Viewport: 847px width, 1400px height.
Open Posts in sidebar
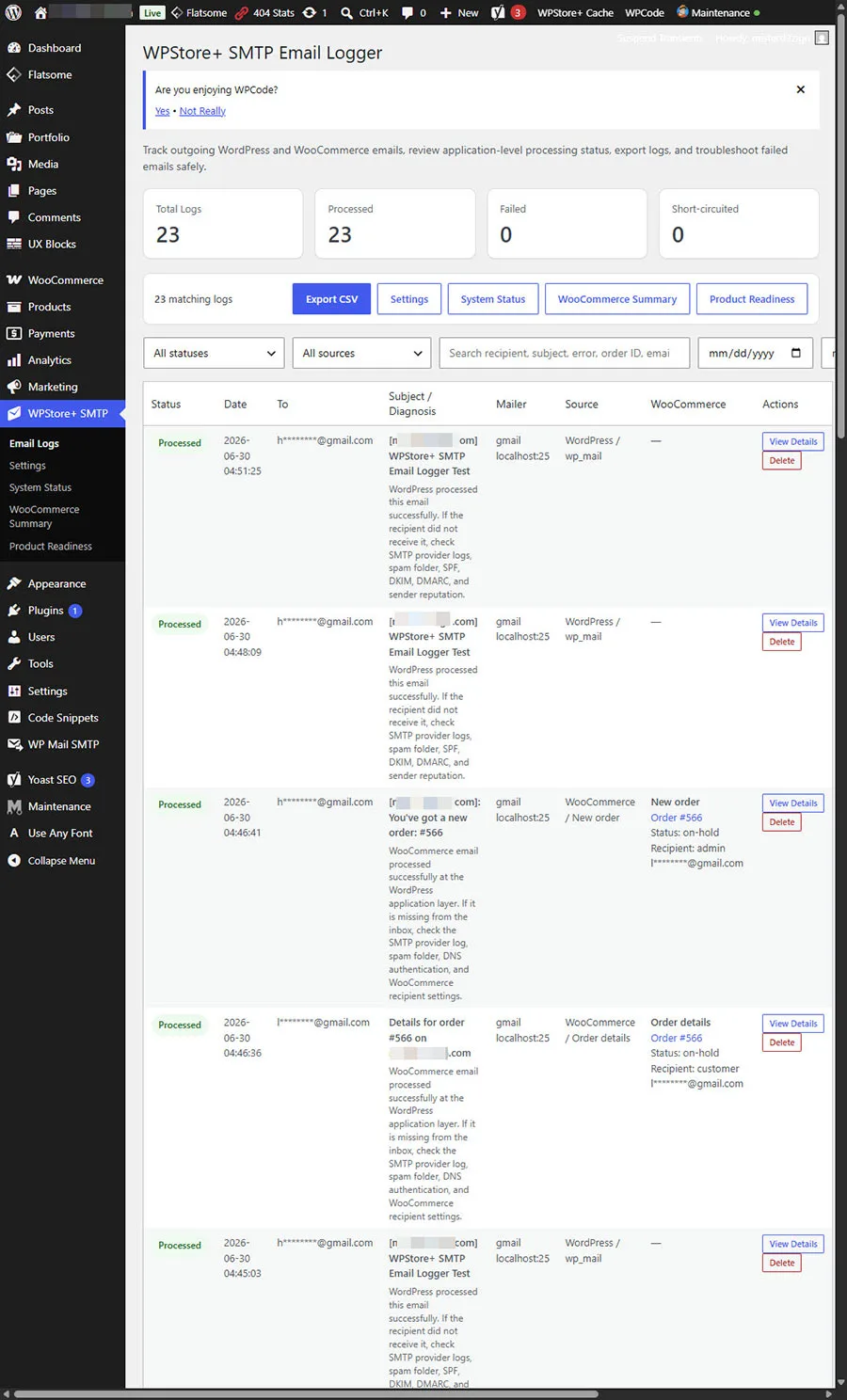point(40,110)
